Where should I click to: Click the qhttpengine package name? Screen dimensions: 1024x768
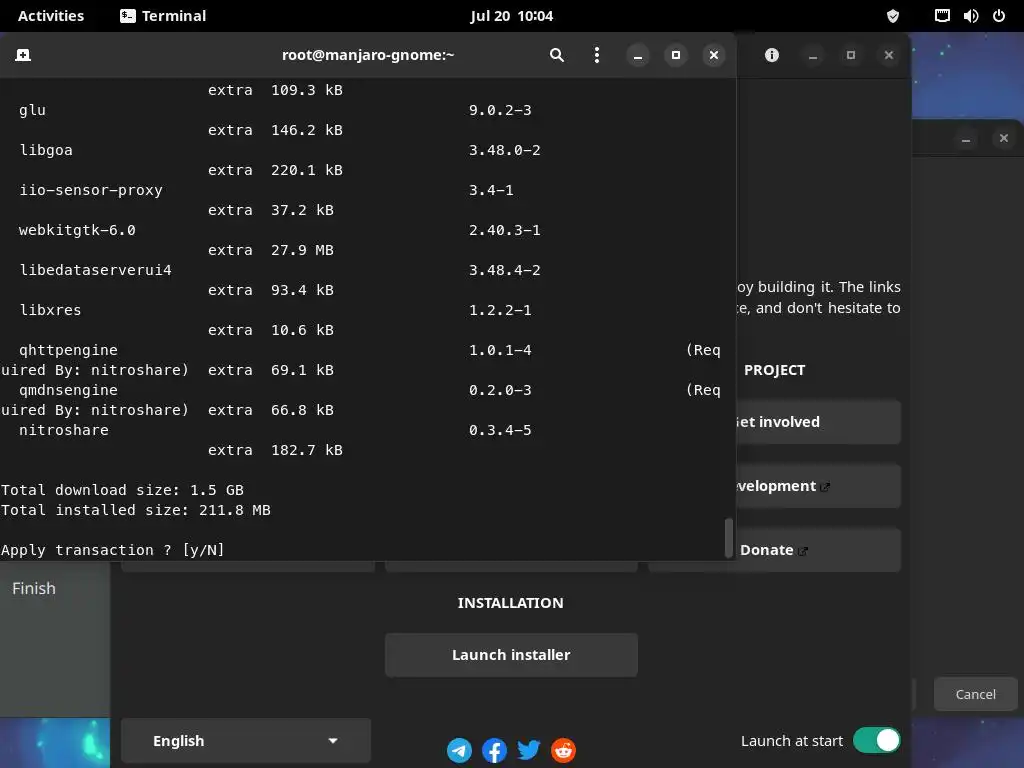pyautogui.click(x=69, y=351)
